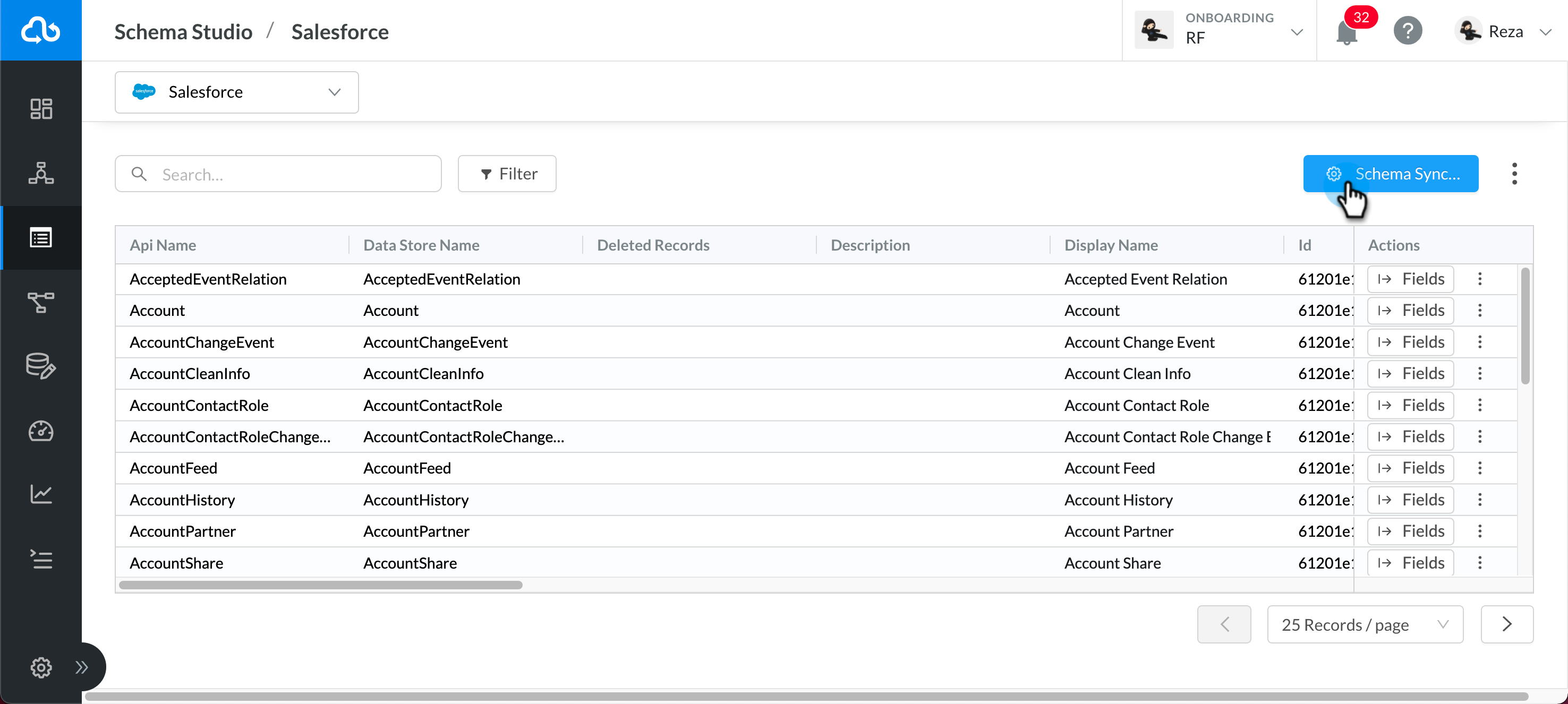This screenshot has height=704, width=1568.
Task: Open the kebab menu beside Schema Sync
Action: [1514, 174]
